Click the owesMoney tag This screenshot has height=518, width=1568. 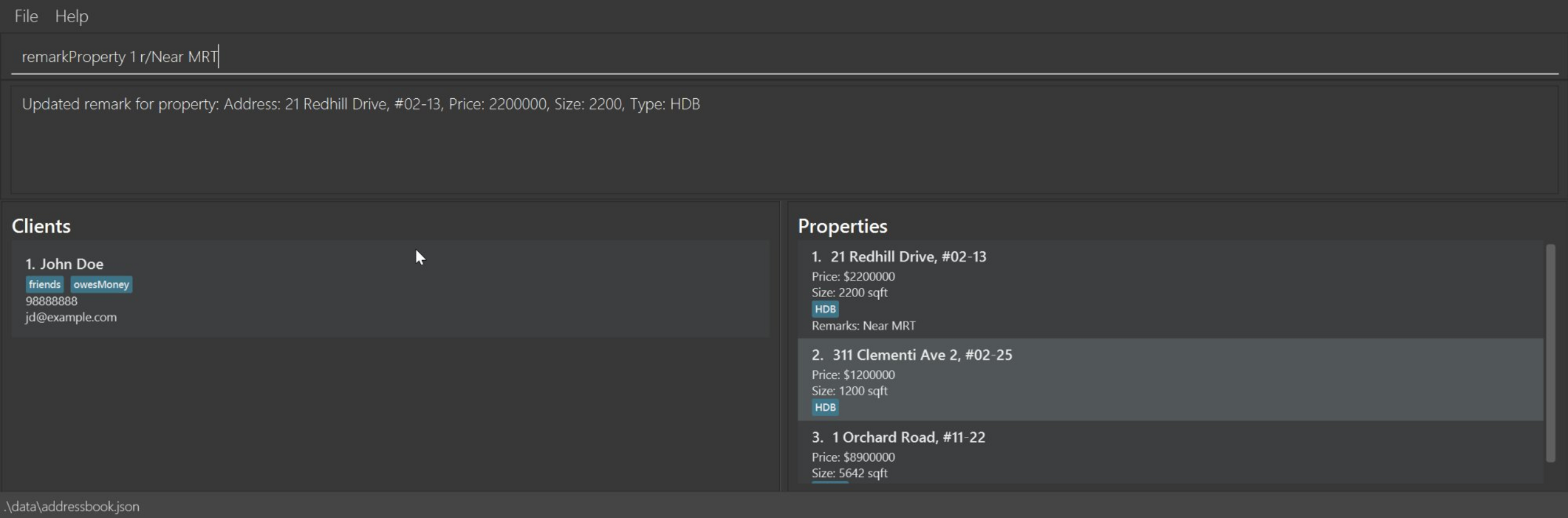tap(101, 284)
